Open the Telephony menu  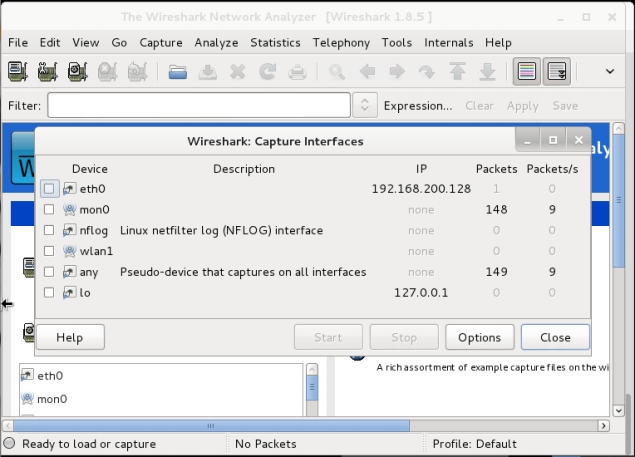341,43
